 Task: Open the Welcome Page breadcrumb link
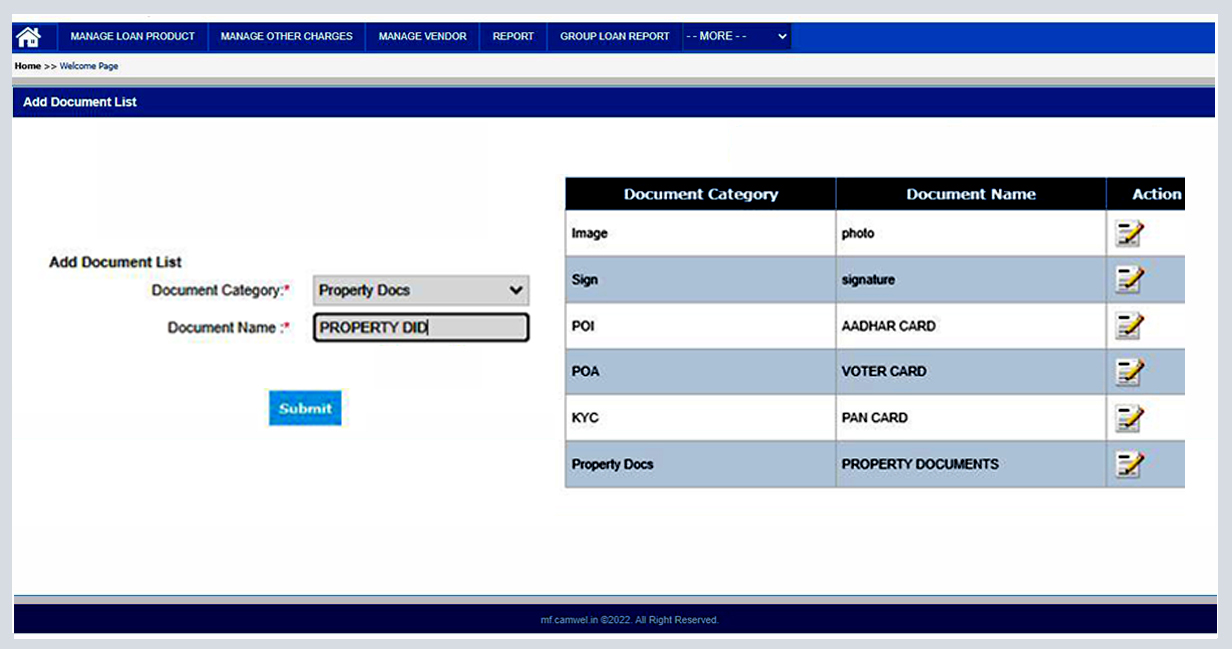tap(88, 65)
